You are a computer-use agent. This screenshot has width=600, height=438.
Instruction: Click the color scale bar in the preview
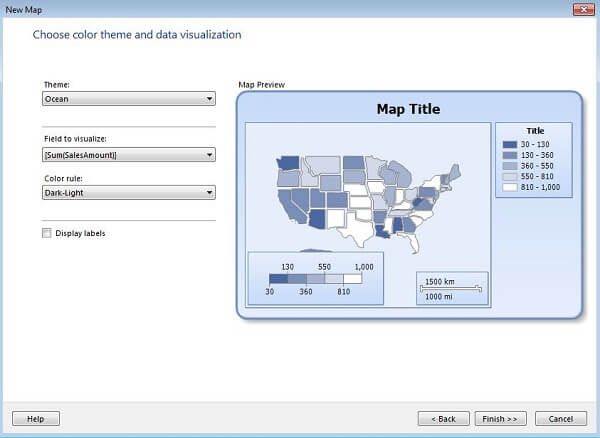tap(316, 278)
